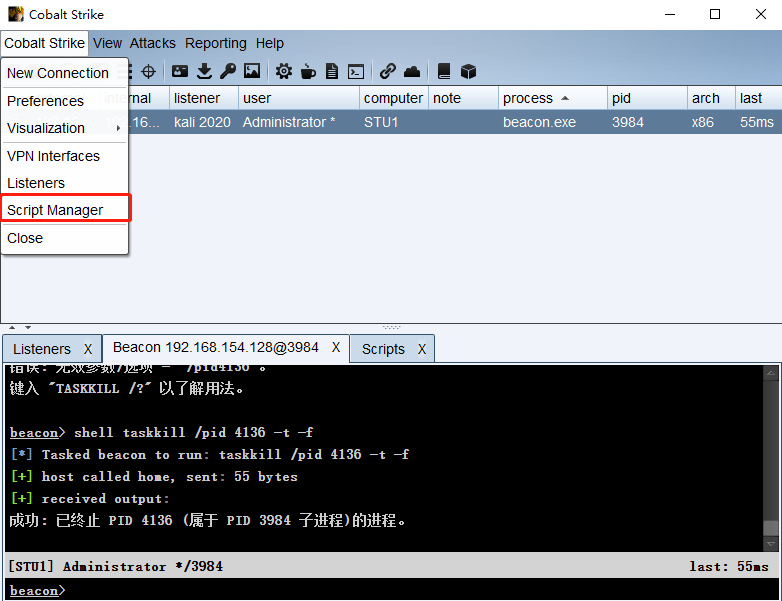This screenshot has height=601, width=782.
Task: Close the Beacon tab
Action: [x=336, y=347]
